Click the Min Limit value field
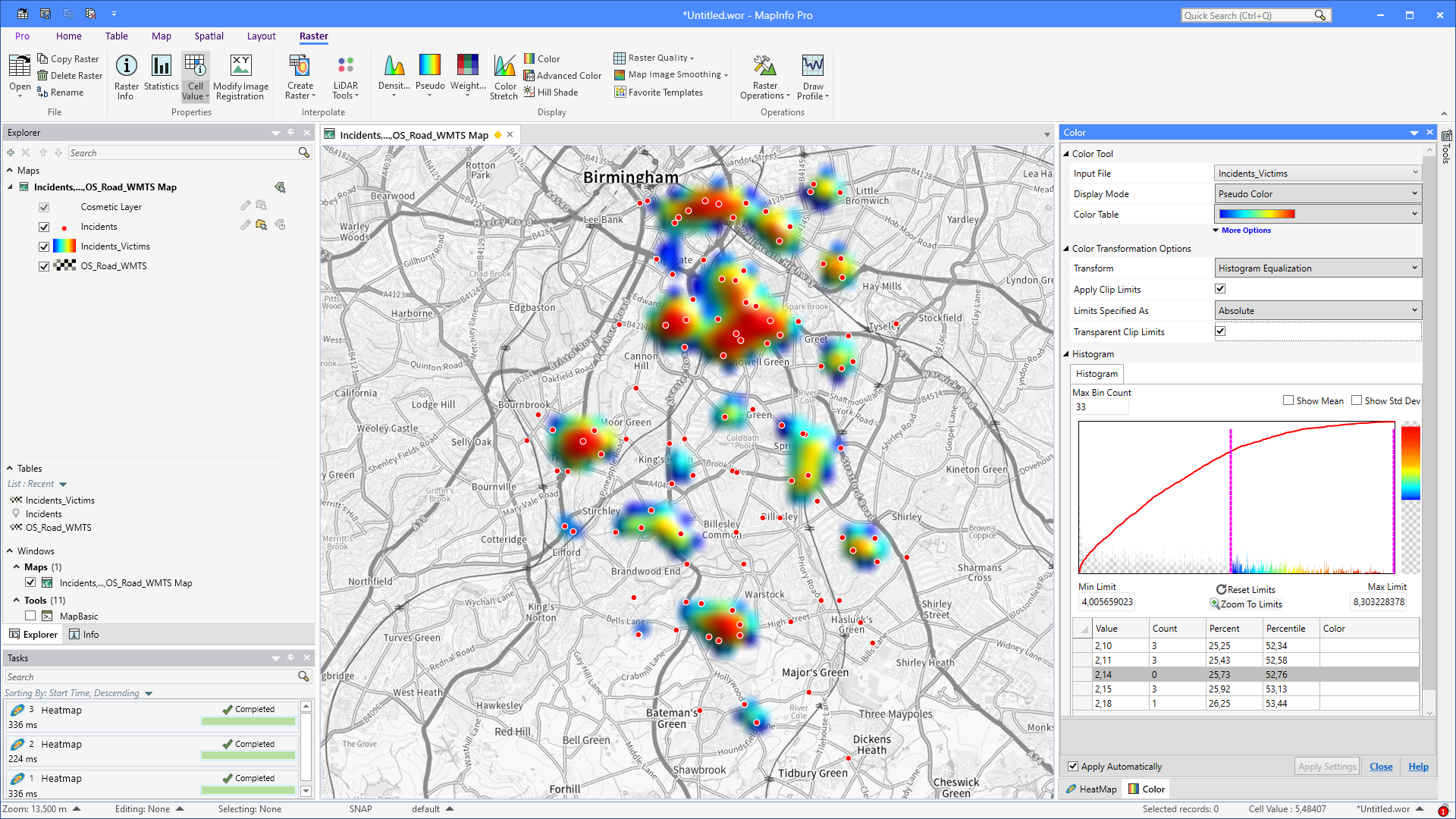Viewport: 1456px width, 819px height. point(1106,601)
